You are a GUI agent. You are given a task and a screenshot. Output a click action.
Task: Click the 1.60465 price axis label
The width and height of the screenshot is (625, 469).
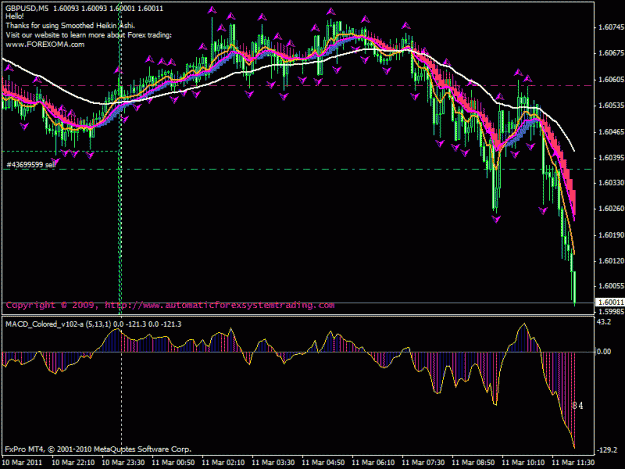pos(611,131)
